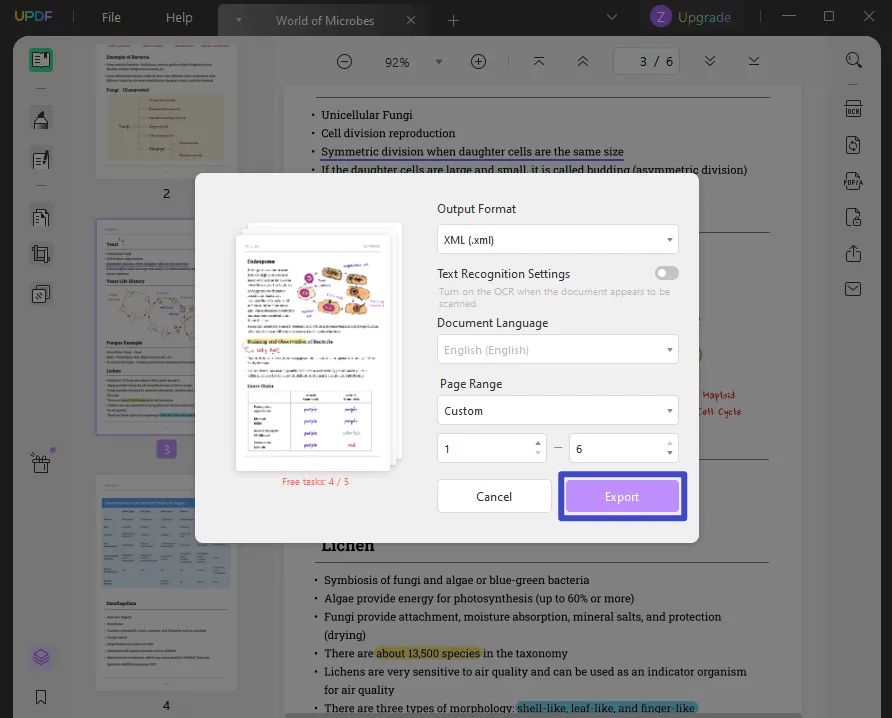Viewport: 892px width, 718px height.
Task: Click the Export button
Action: pyautogui.click(x=621, y=496)
